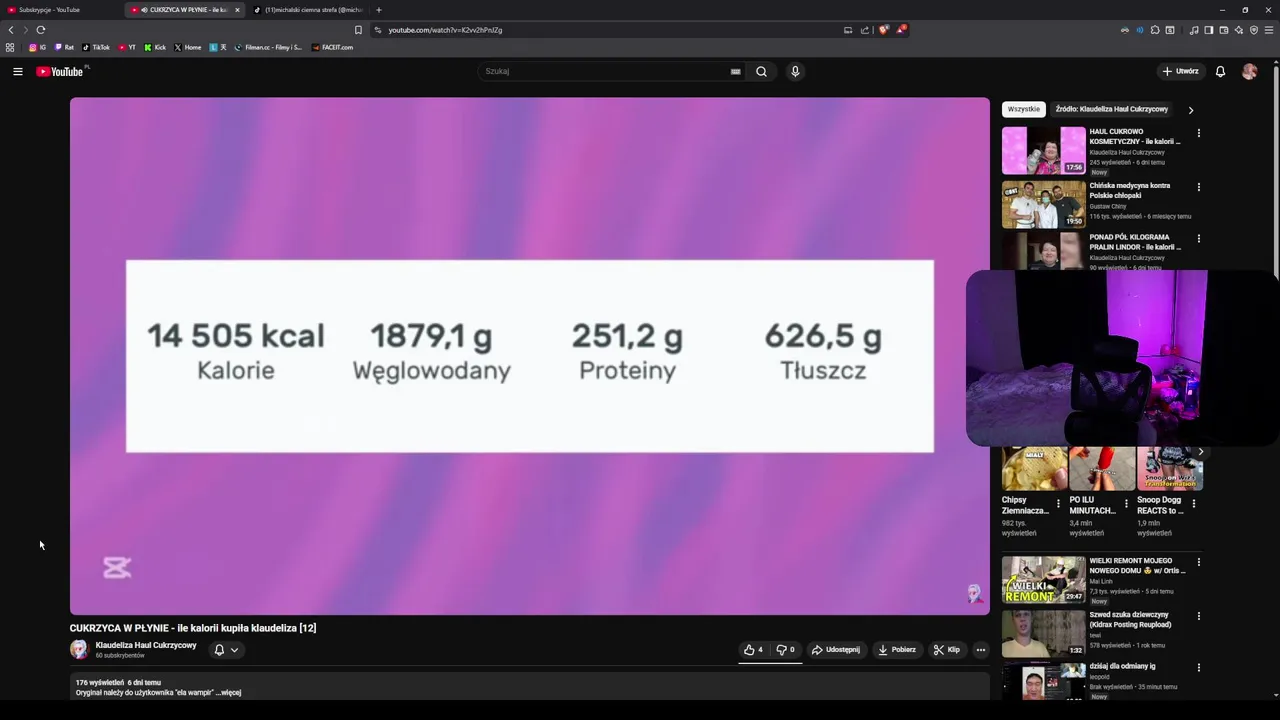Switch to Subskrypcje - YouTube tab
1280x720 pixels.
coord(60,10)
